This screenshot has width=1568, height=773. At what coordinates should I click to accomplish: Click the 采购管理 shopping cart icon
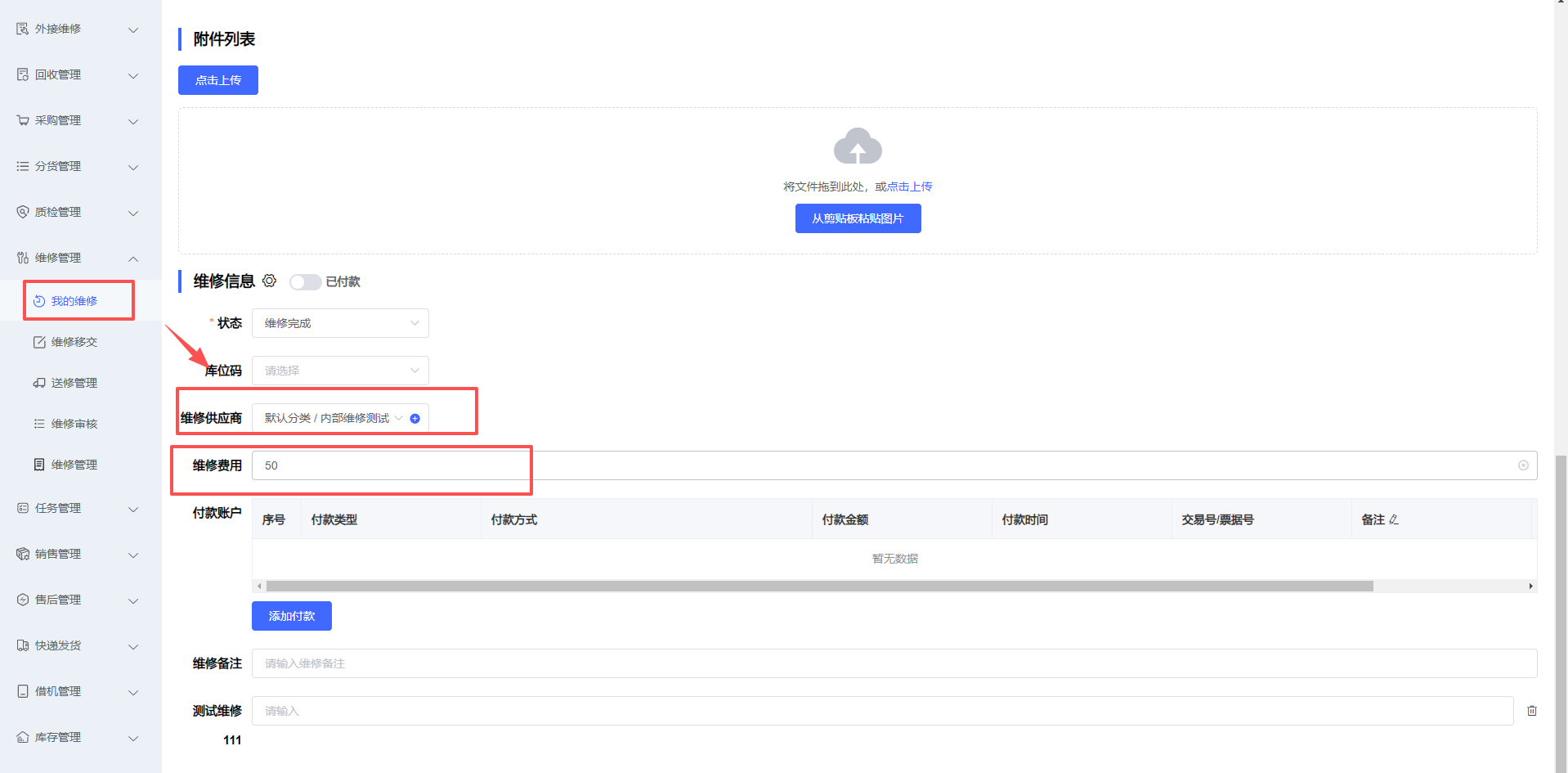[x=23, y=120]
